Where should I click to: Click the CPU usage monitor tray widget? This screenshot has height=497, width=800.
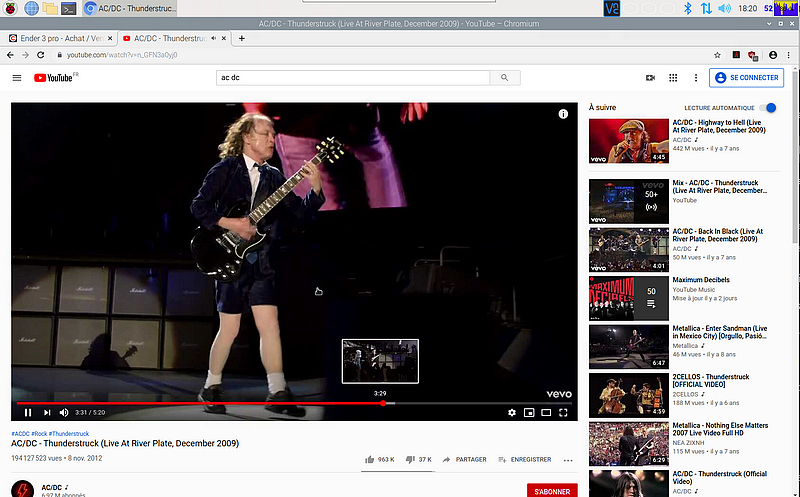[x=786, y=8]
